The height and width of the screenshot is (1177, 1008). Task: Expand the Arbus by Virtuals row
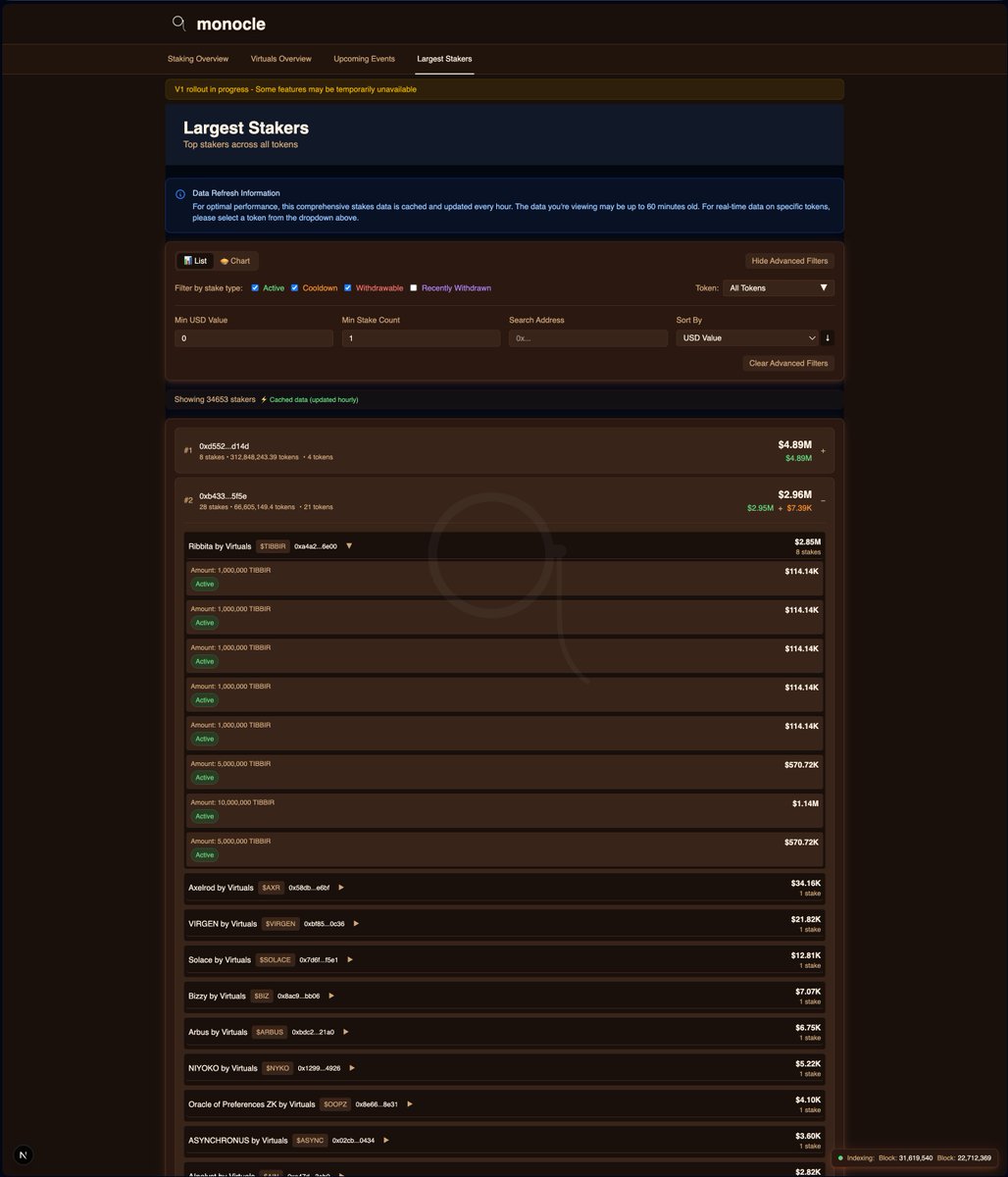346,1032
